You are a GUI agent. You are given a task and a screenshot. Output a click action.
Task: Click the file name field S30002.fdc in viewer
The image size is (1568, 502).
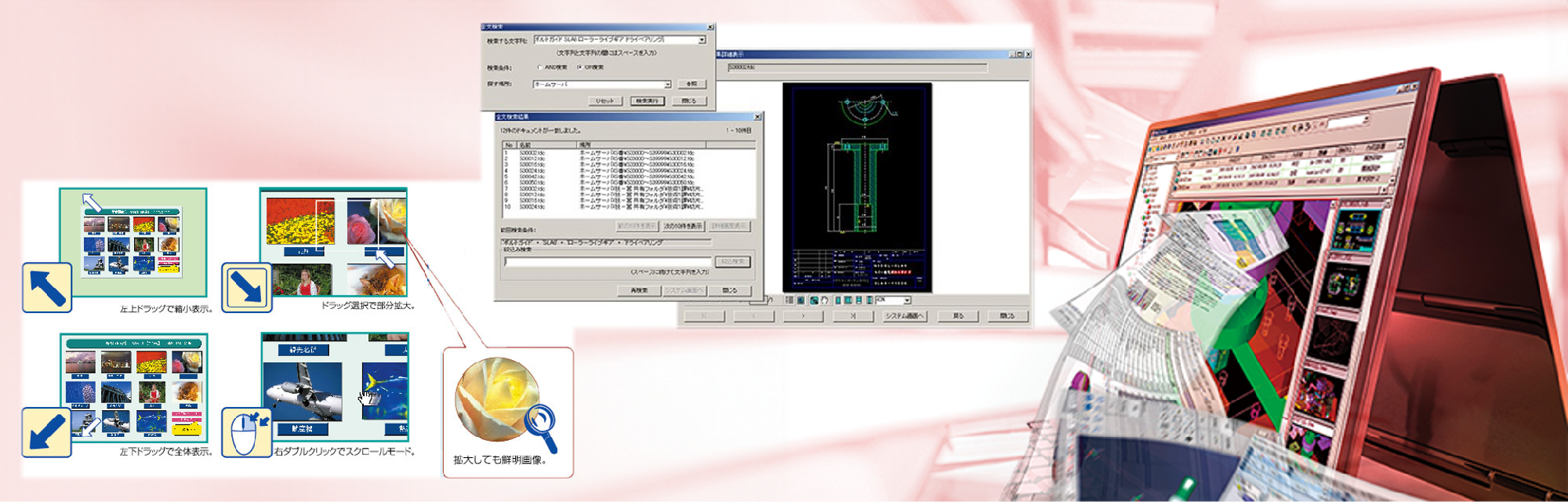pyautogui.click(x=857, y=68)
